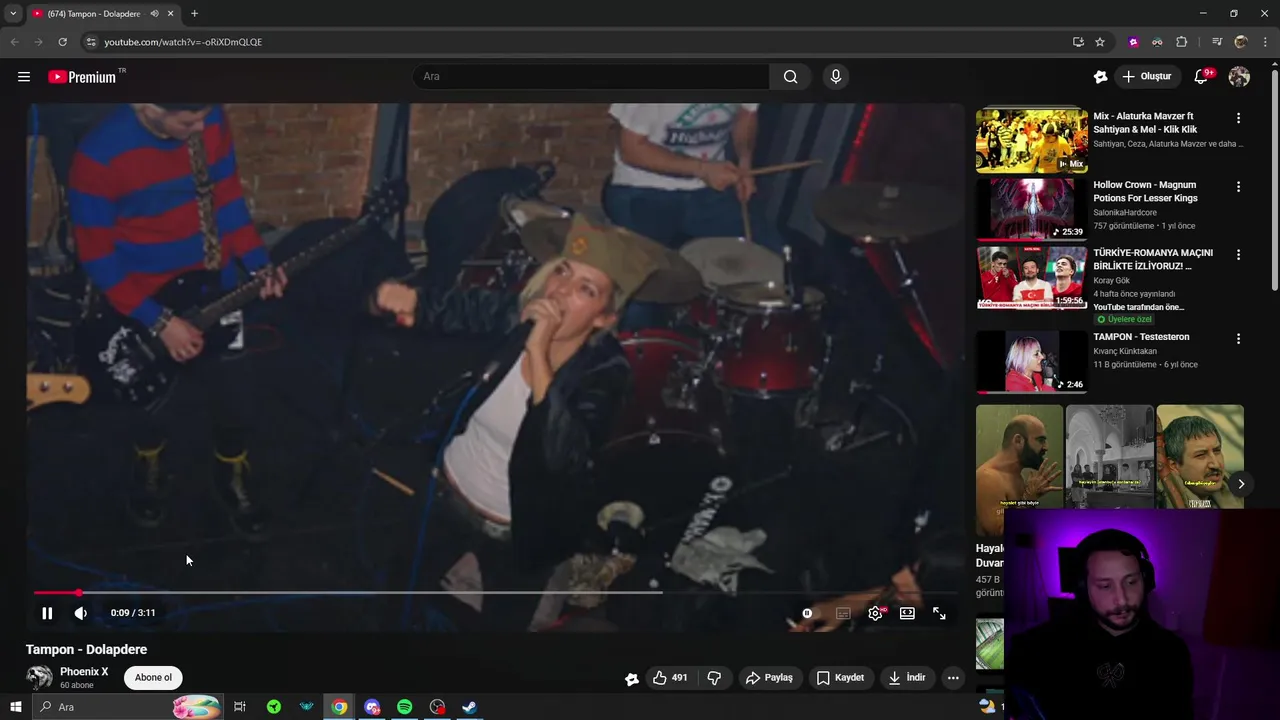This screenshot has width=1280, height=720.
Task: Open Spotify from the taskbar
Action: (404, 707)
